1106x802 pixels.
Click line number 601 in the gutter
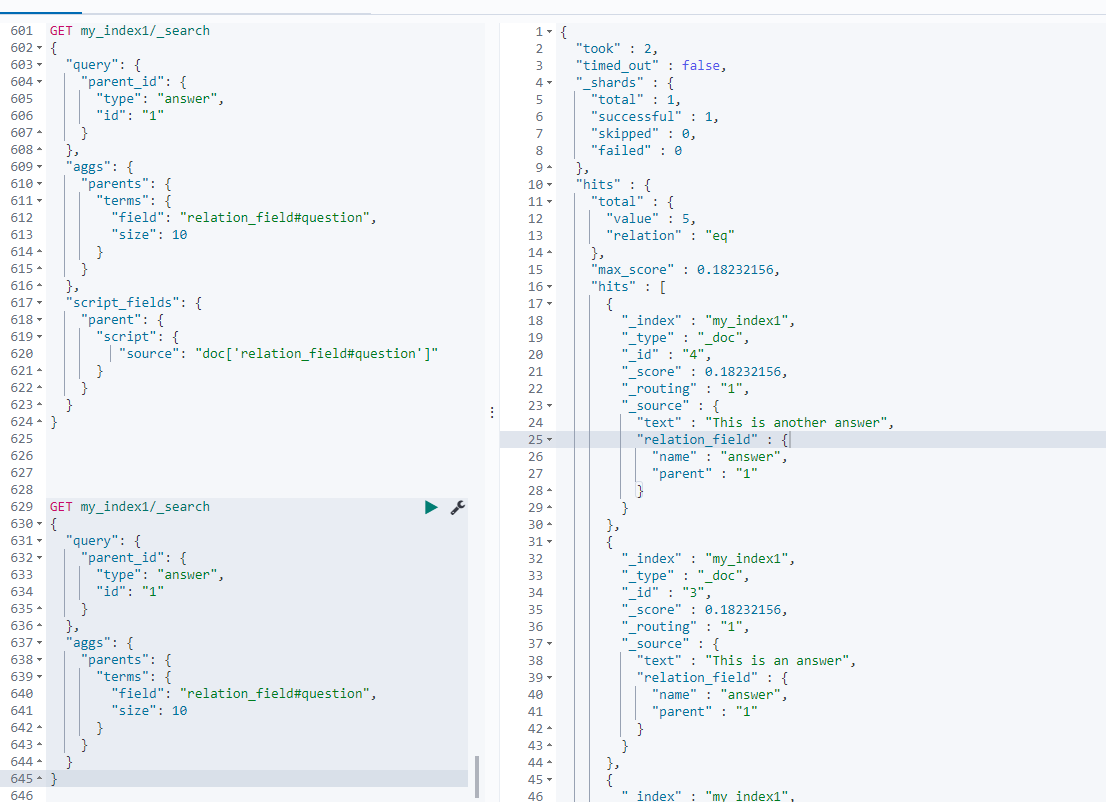20,30
